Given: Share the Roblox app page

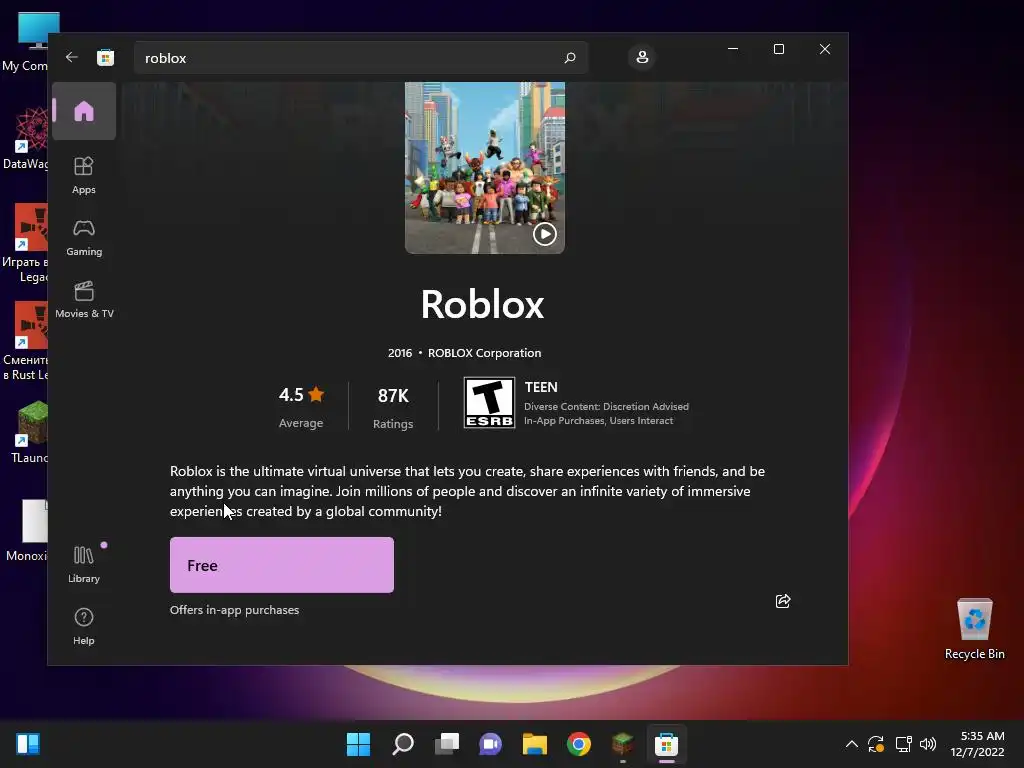Looking at the screenshot, I should [x=783, y=601].
